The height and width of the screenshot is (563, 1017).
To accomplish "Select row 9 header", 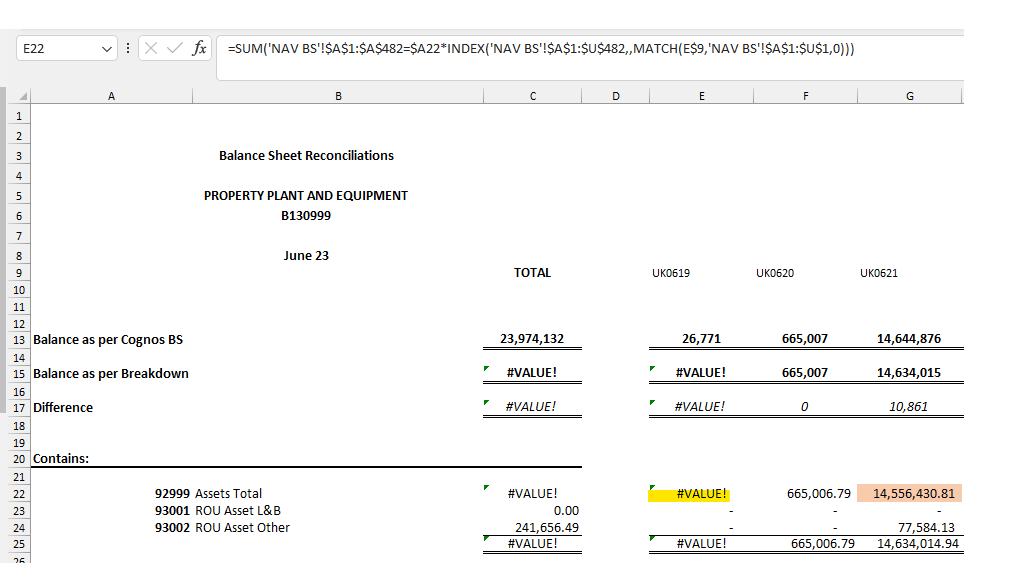I will tap(19, 273).
